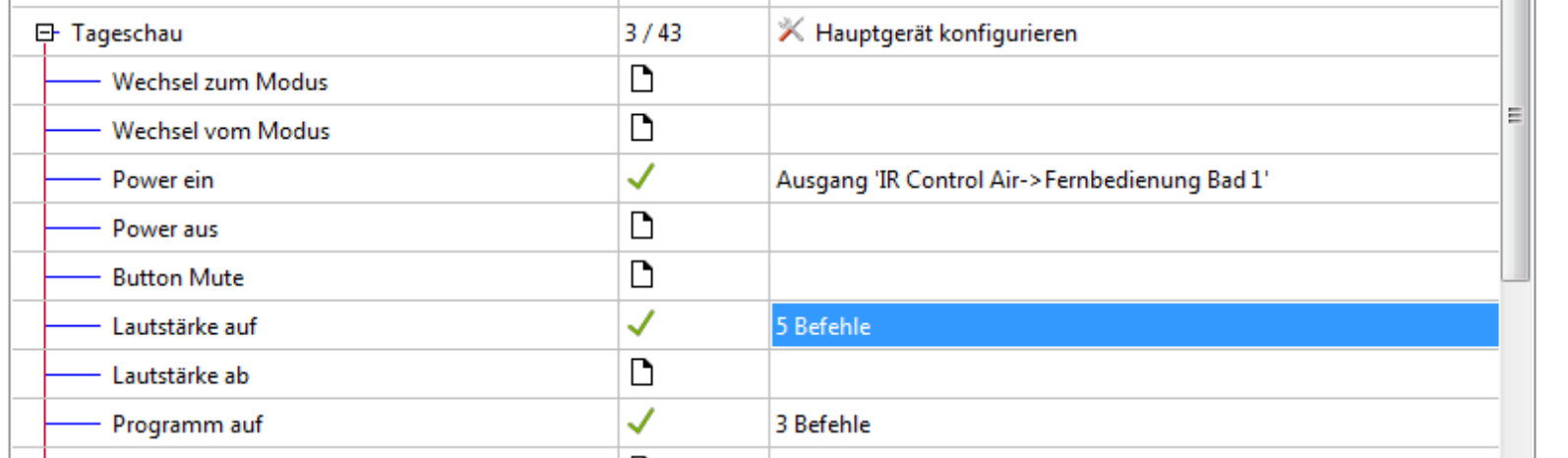Click the document icon for Wechsel zum Modus
This screenshot has height=458, width=1568.
point(641,80)
